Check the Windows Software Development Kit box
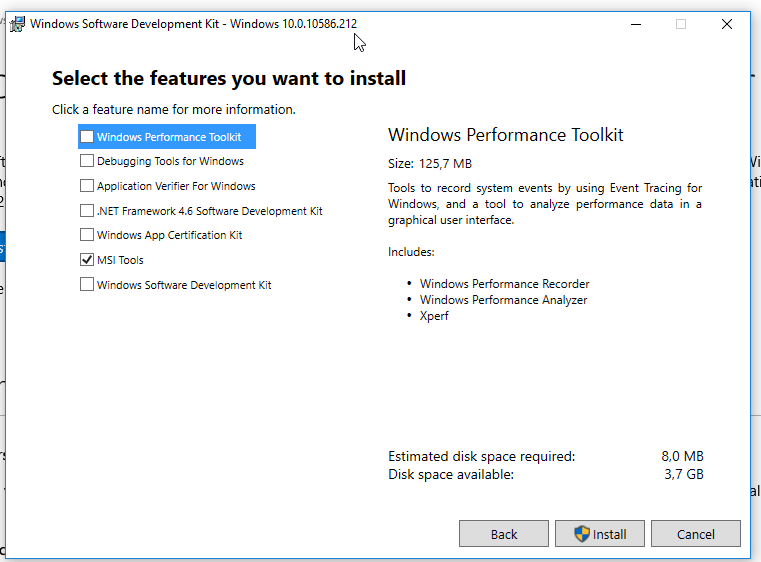This screenshot has width=761, height=562. 87,285
